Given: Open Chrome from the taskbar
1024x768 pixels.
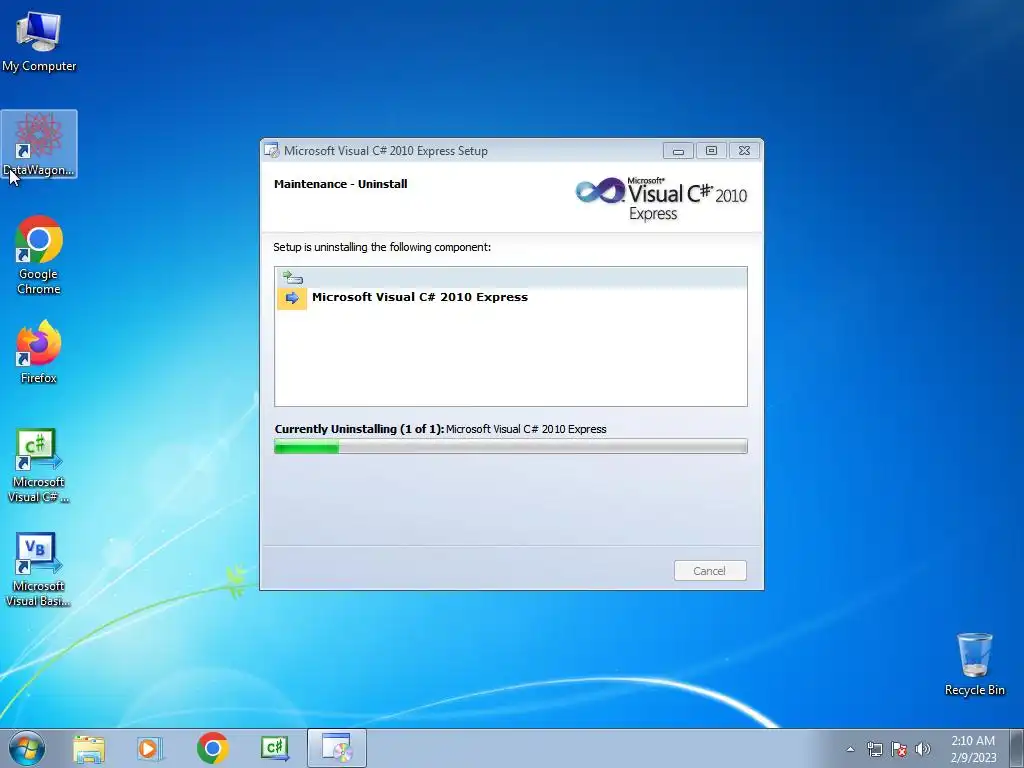Looking at the screenshot, I should tap(212, 748).
